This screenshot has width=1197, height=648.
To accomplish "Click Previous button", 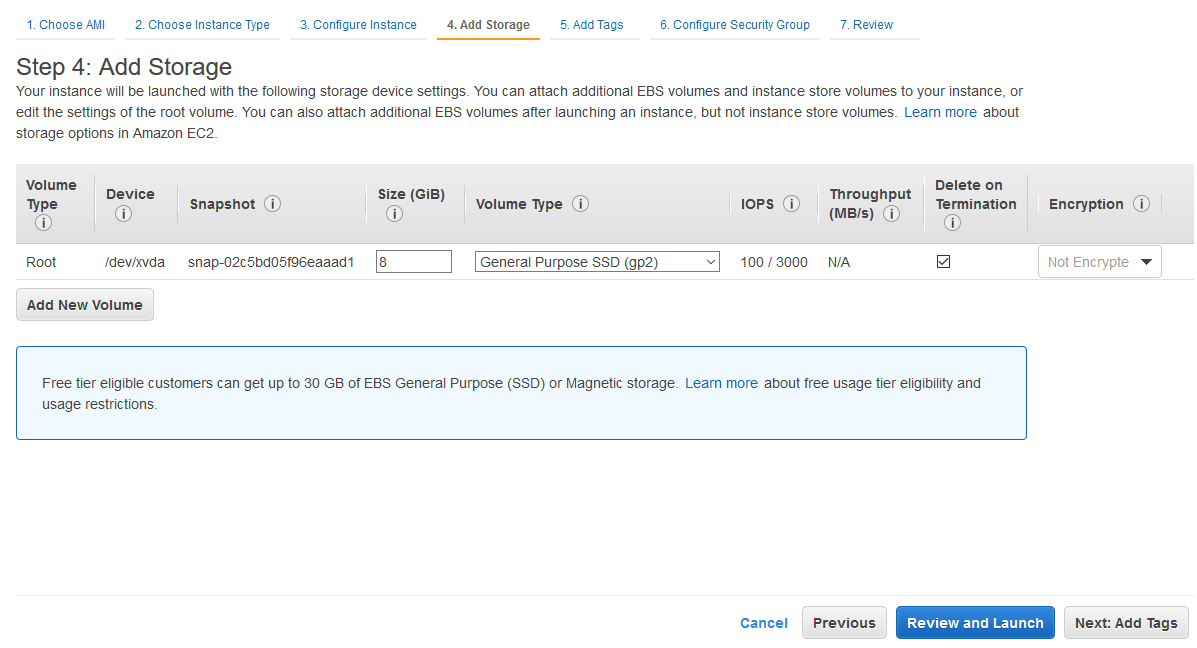I will coord(844,623).
